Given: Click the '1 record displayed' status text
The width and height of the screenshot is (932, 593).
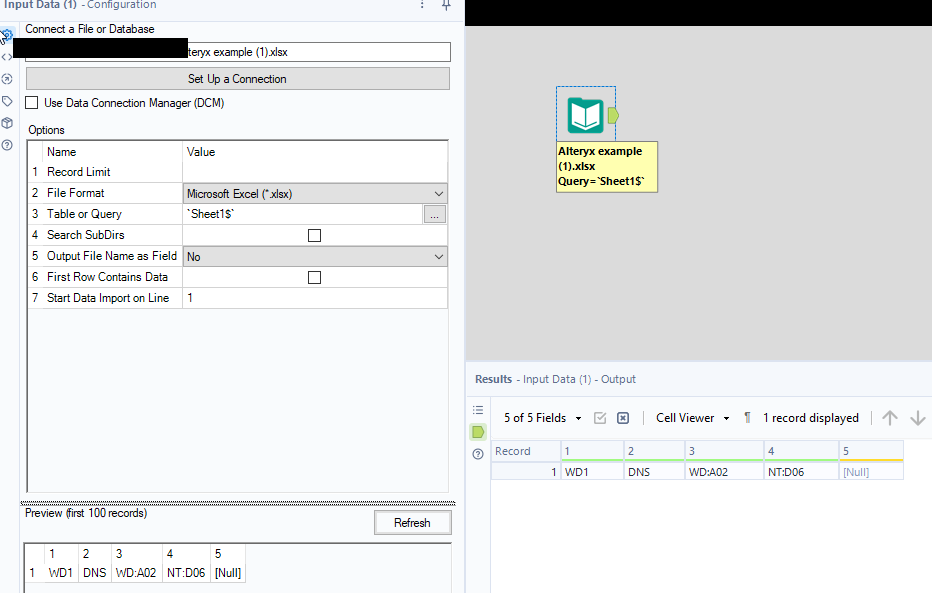Looking at the screenshot, I should click(811, 418).
